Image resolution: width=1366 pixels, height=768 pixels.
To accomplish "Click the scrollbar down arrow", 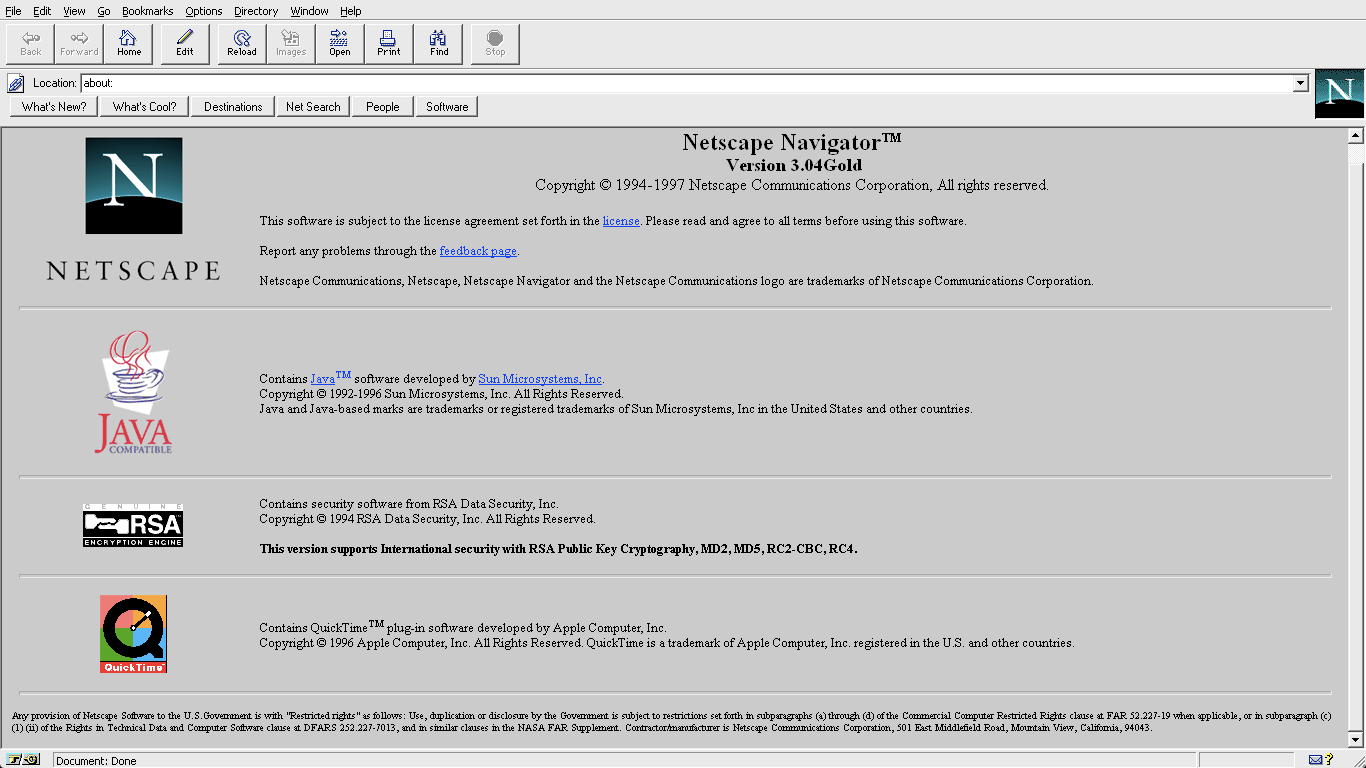I will click(1356, 740).
